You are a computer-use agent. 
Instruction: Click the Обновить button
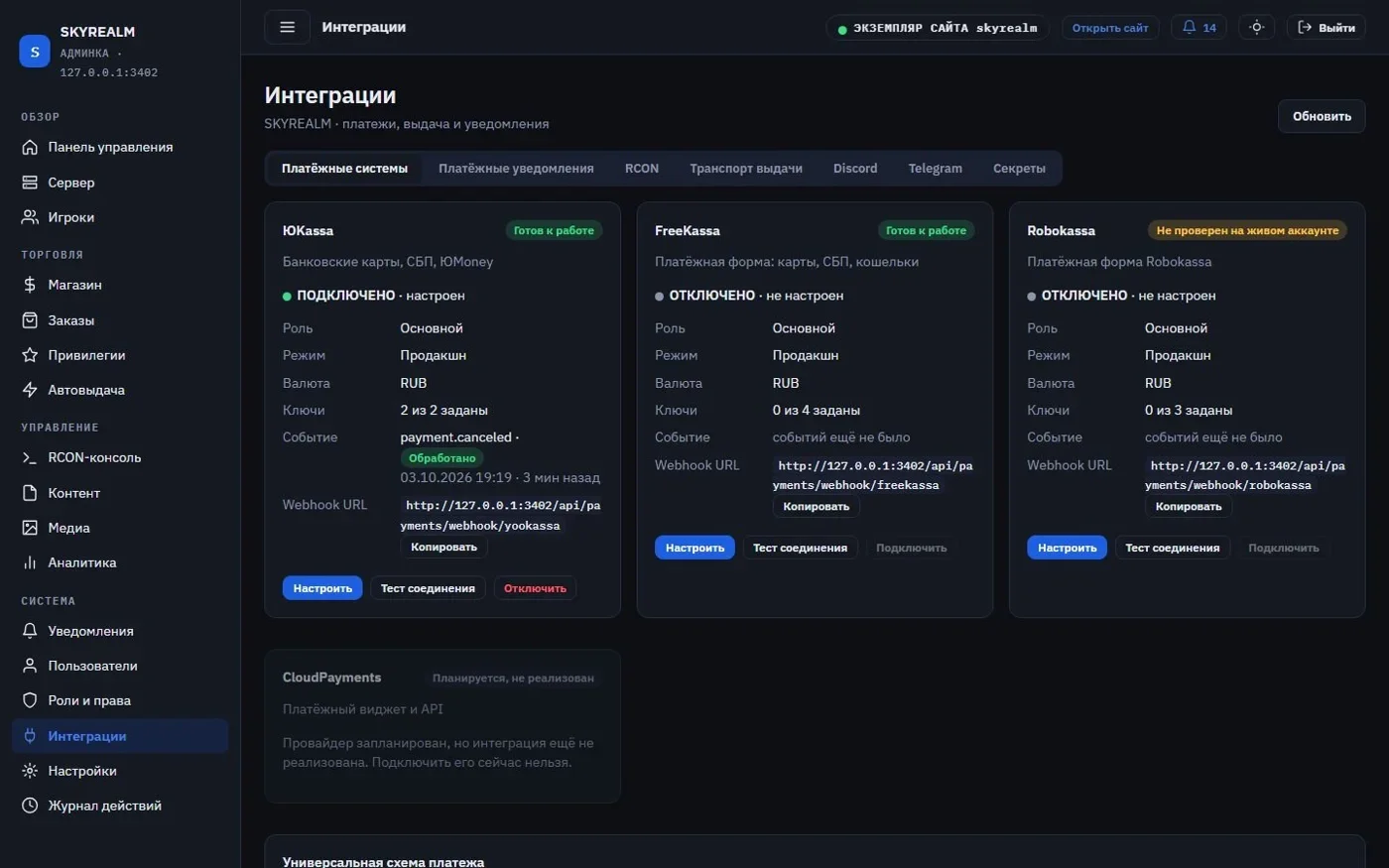click(1322, 116)
